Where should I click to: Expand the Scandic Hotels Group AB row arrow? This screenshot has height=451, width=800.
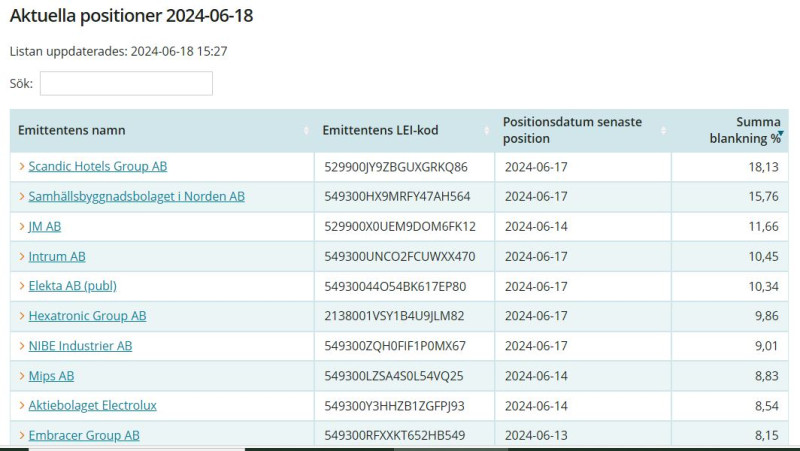(x=21, y=166)
